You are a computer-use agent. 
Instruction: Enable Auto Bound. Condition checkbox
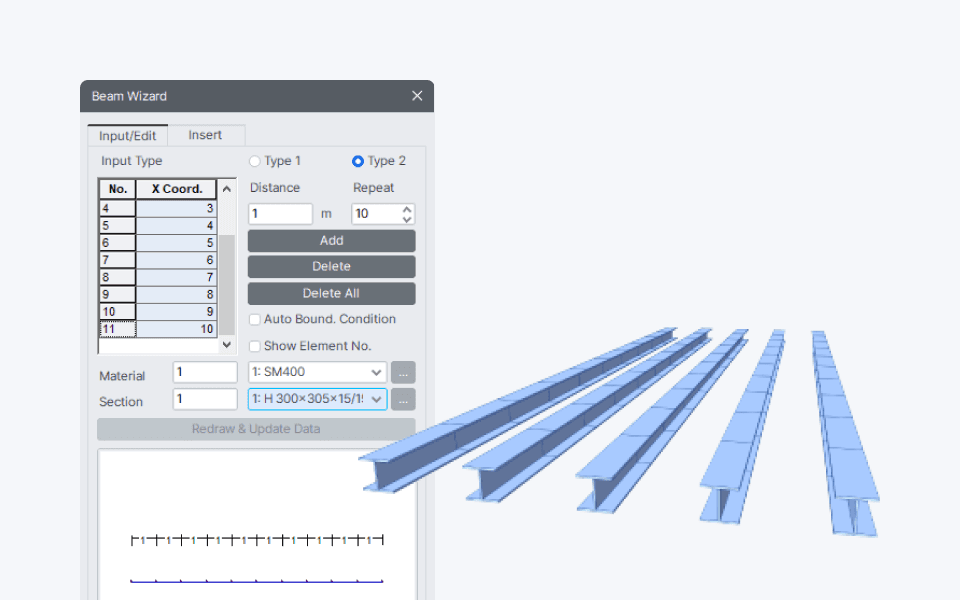point(255,320)
